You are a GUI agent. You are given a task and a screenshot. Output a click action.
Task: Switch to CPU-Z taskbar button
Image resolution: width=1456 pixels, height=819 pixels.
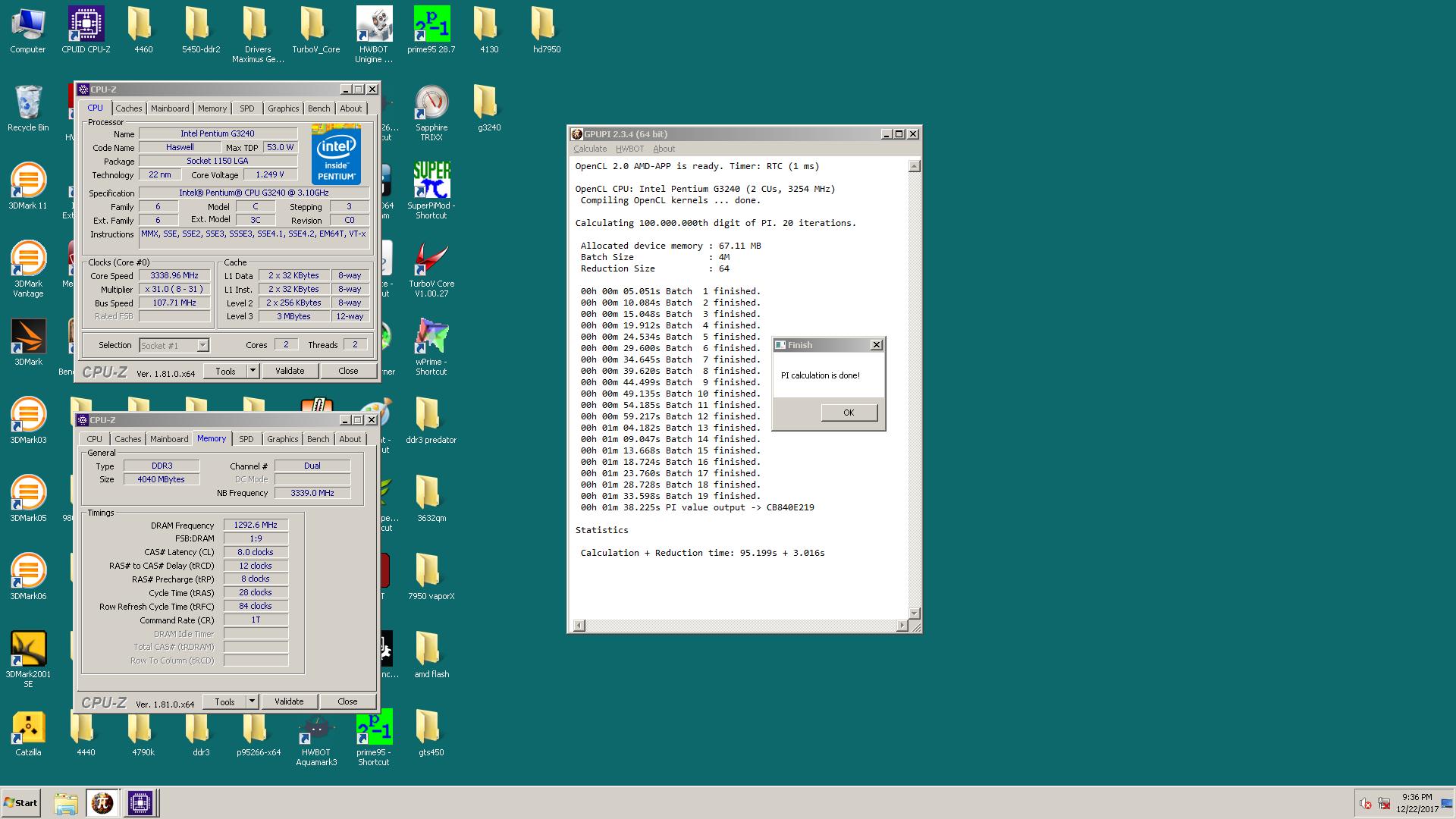[x=140, y=803]
